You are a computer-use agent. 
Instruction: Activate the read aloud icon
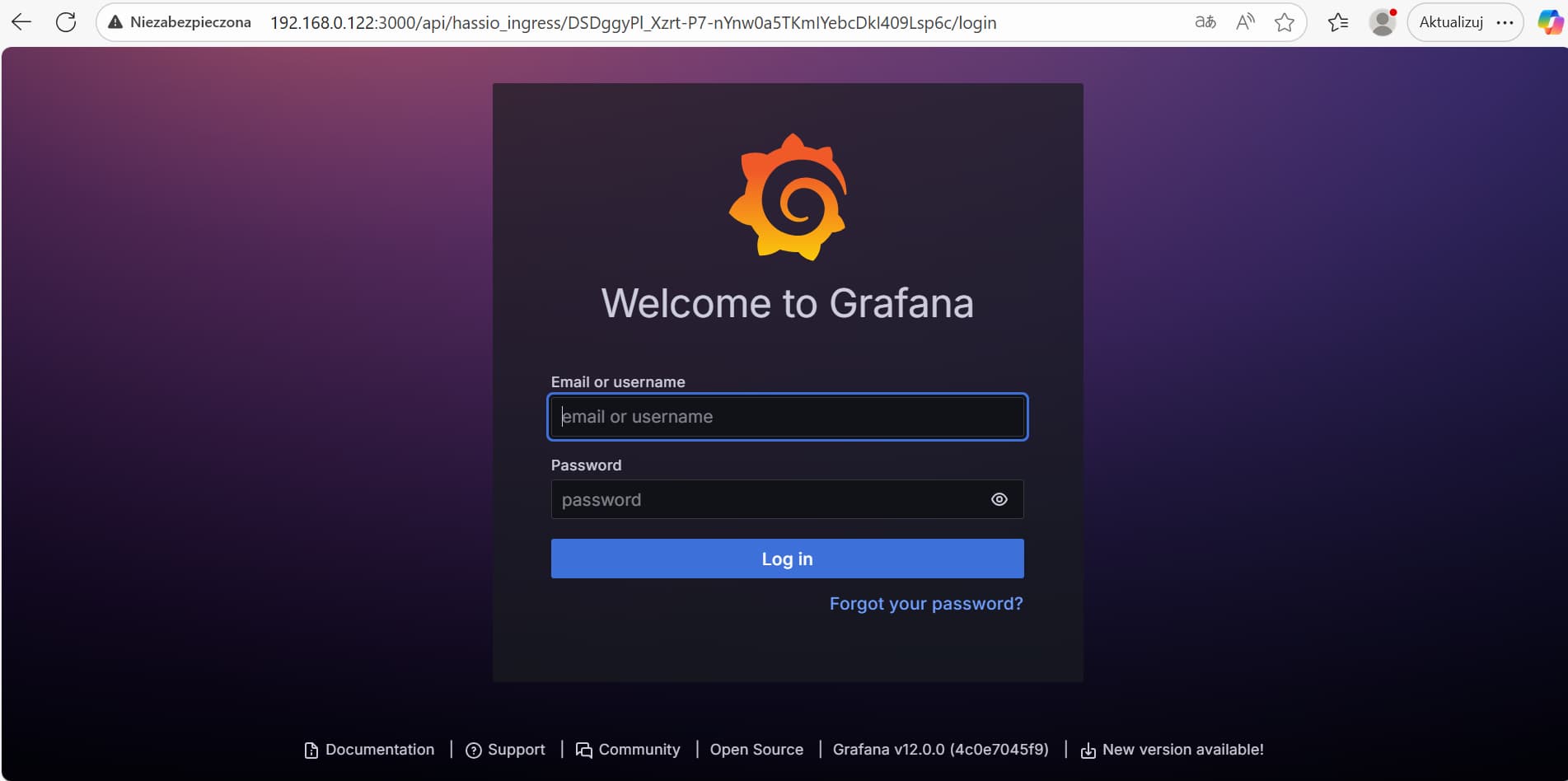pos(1245,22)
